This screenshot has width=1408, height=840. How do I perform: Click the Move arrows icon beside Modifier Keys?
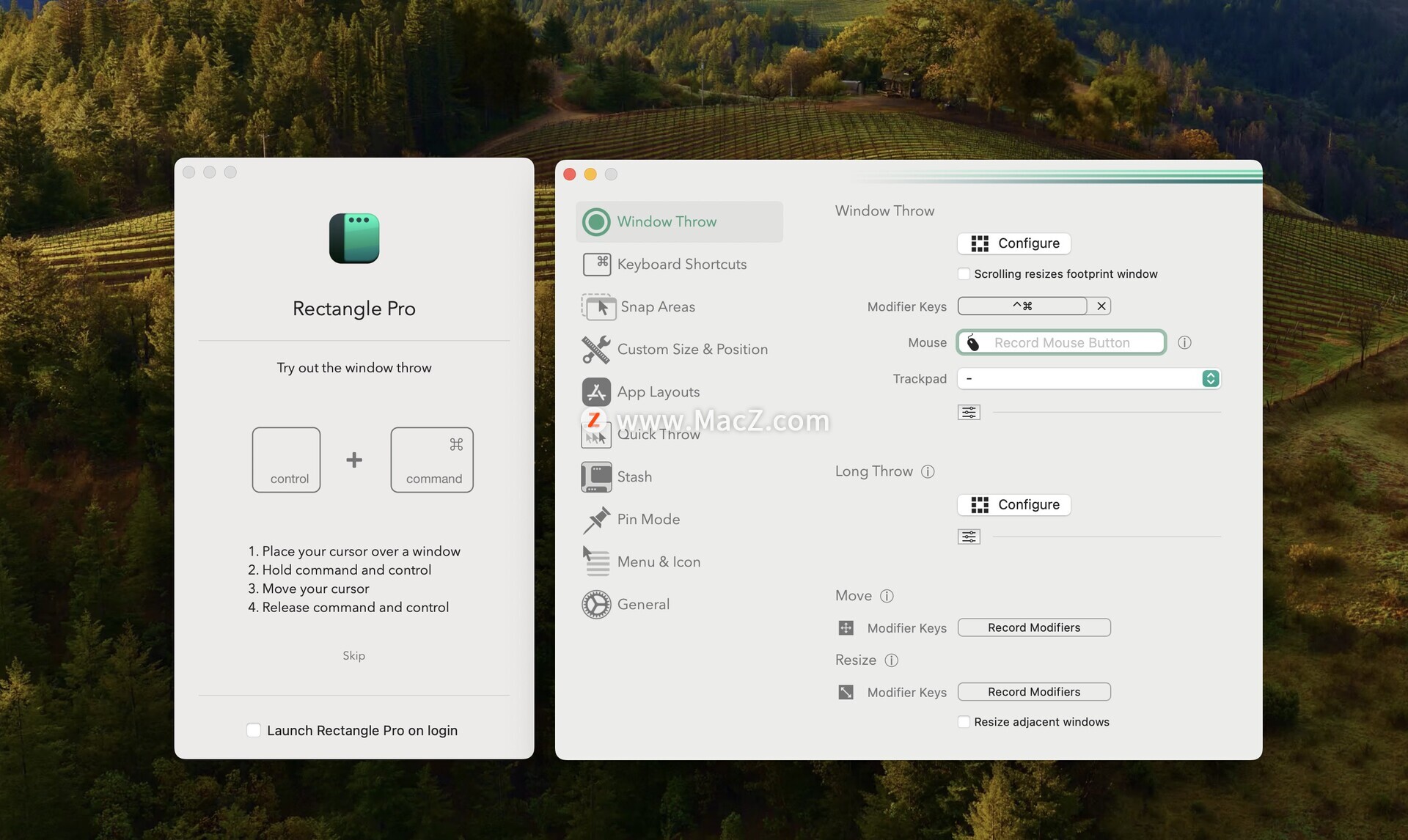point(846,627)
